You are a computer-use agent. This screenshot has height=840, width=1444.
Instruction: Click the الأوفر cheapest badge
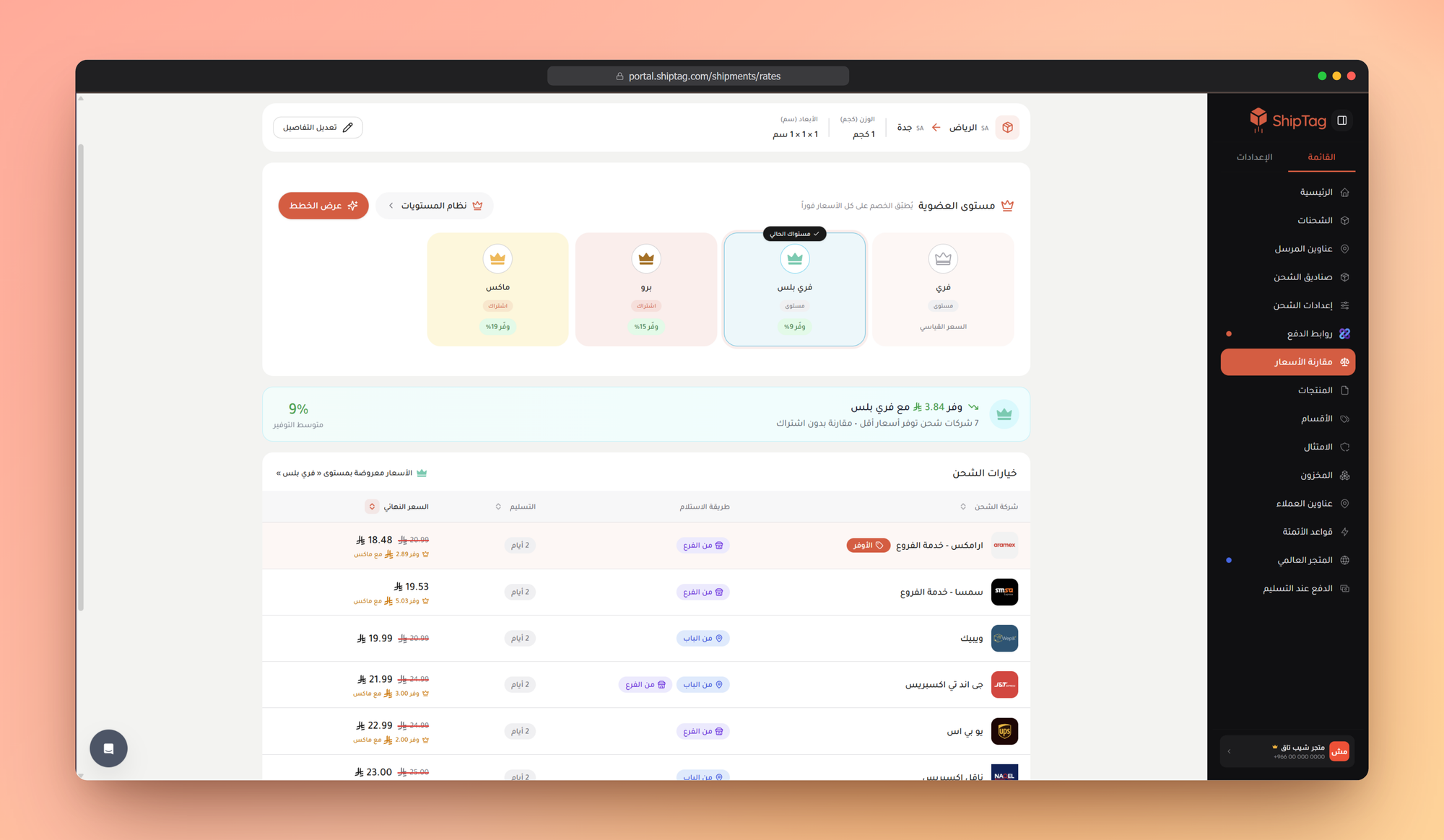coord(868,546)
